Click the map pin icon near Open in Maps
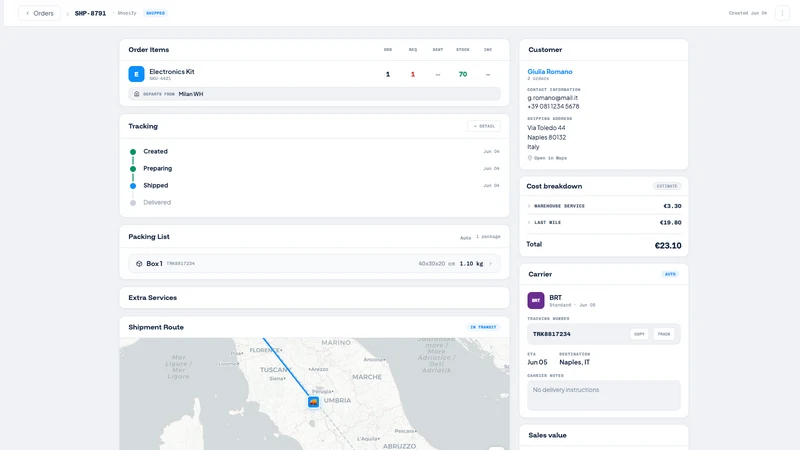800x450 pixels. [x=530, y=158]
